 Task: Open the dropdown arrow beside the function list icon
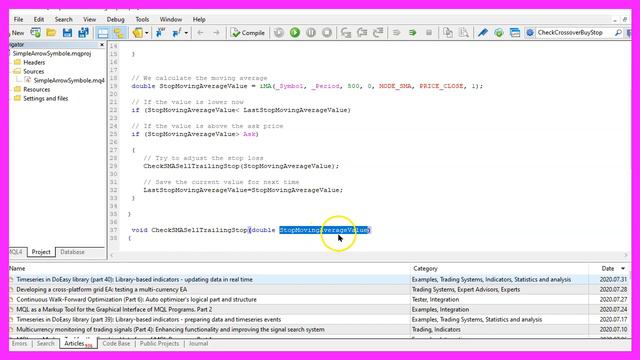click(186, 33)
